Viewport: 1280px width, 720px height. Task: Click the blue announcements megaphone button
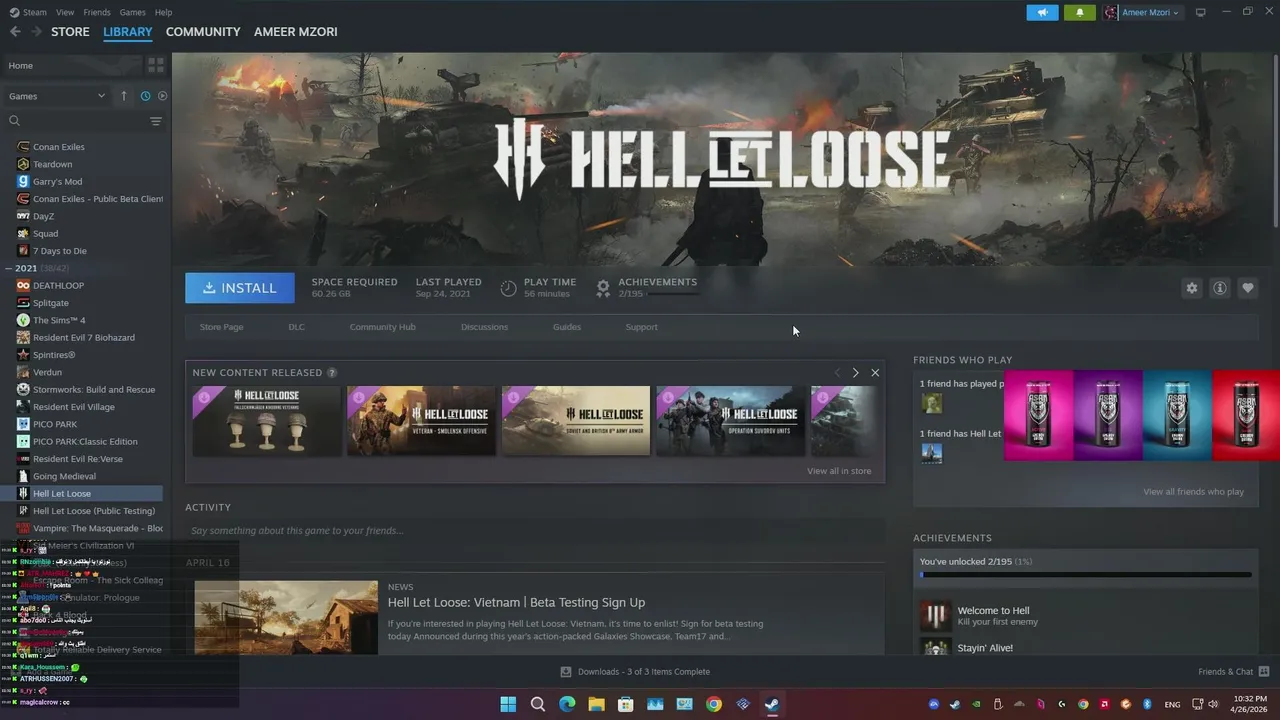tap(1042, 12)
